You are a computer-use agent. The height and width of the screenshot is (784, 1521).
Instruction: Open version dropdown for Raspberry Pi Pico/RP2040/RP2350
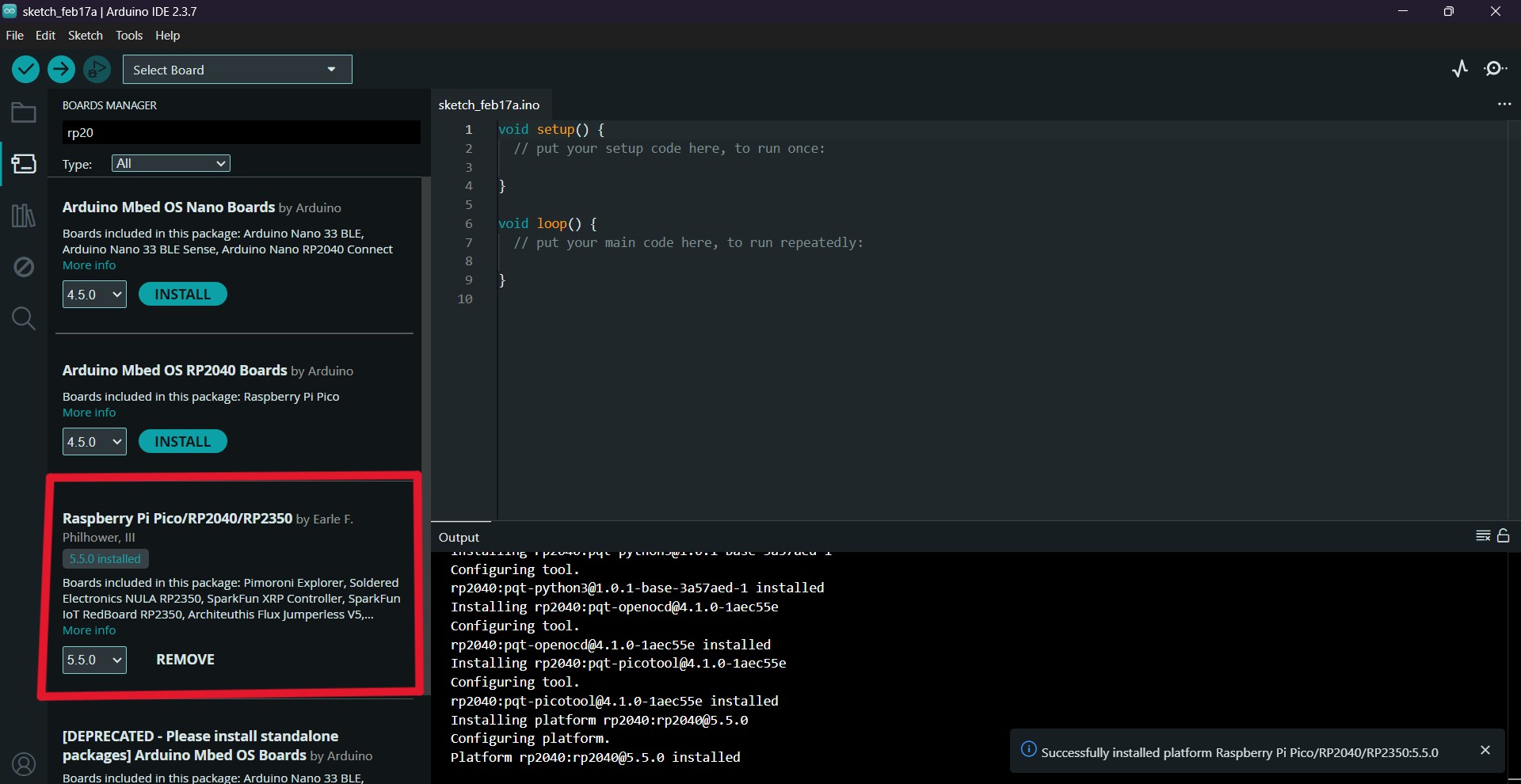tap(94, 660)
